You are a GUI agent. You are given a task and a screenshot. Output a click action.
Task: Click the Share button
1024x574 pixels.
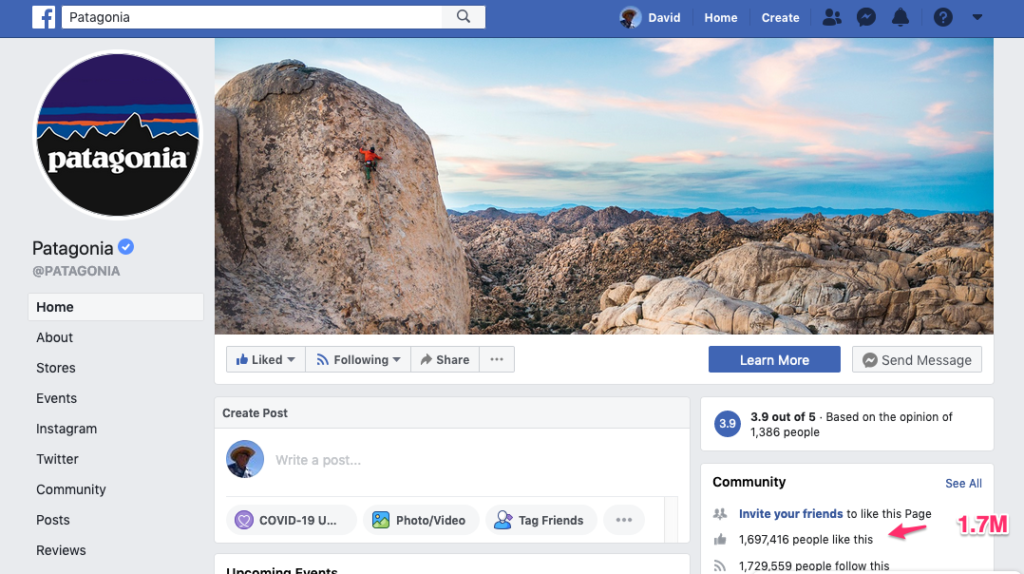[x=445, y=360]
